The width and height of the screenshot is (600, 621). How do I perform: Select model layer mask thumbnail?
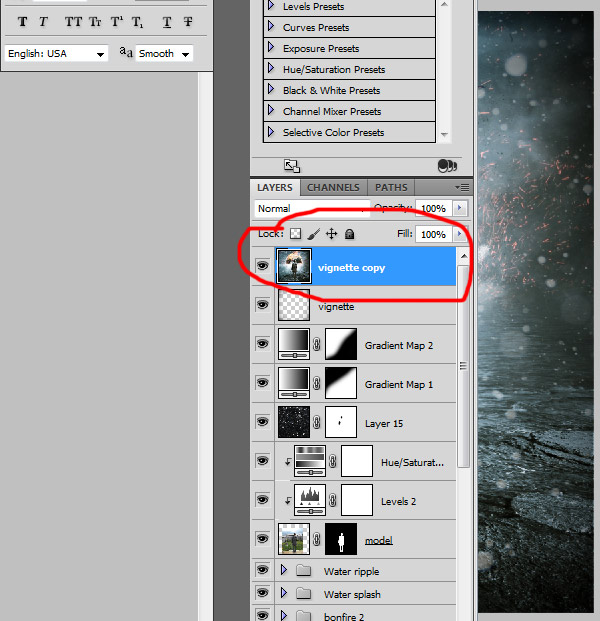pyautogui.click(x=341, y=539)
